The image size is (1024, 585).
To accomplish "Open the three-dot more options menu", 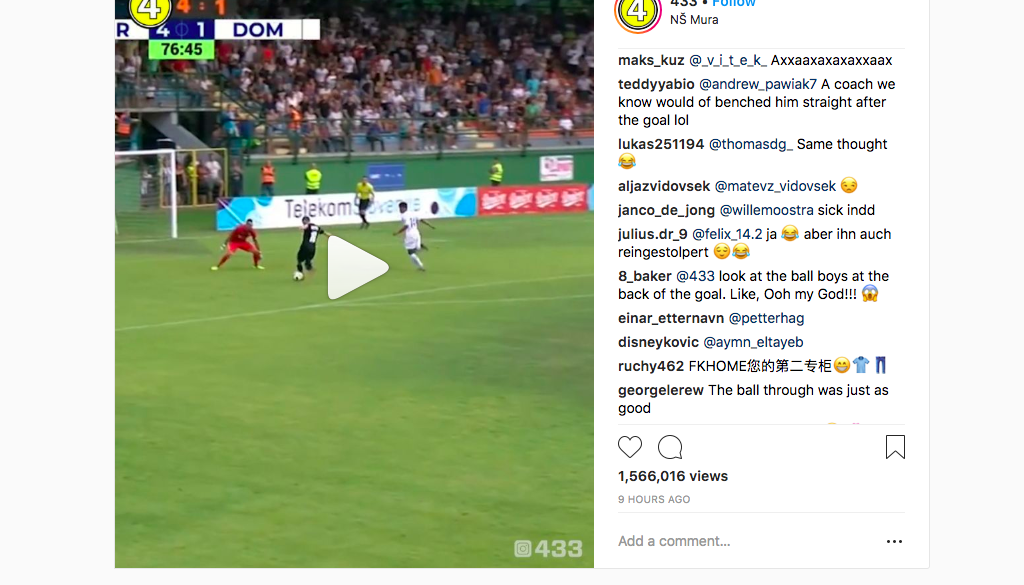I will (894, 541).
